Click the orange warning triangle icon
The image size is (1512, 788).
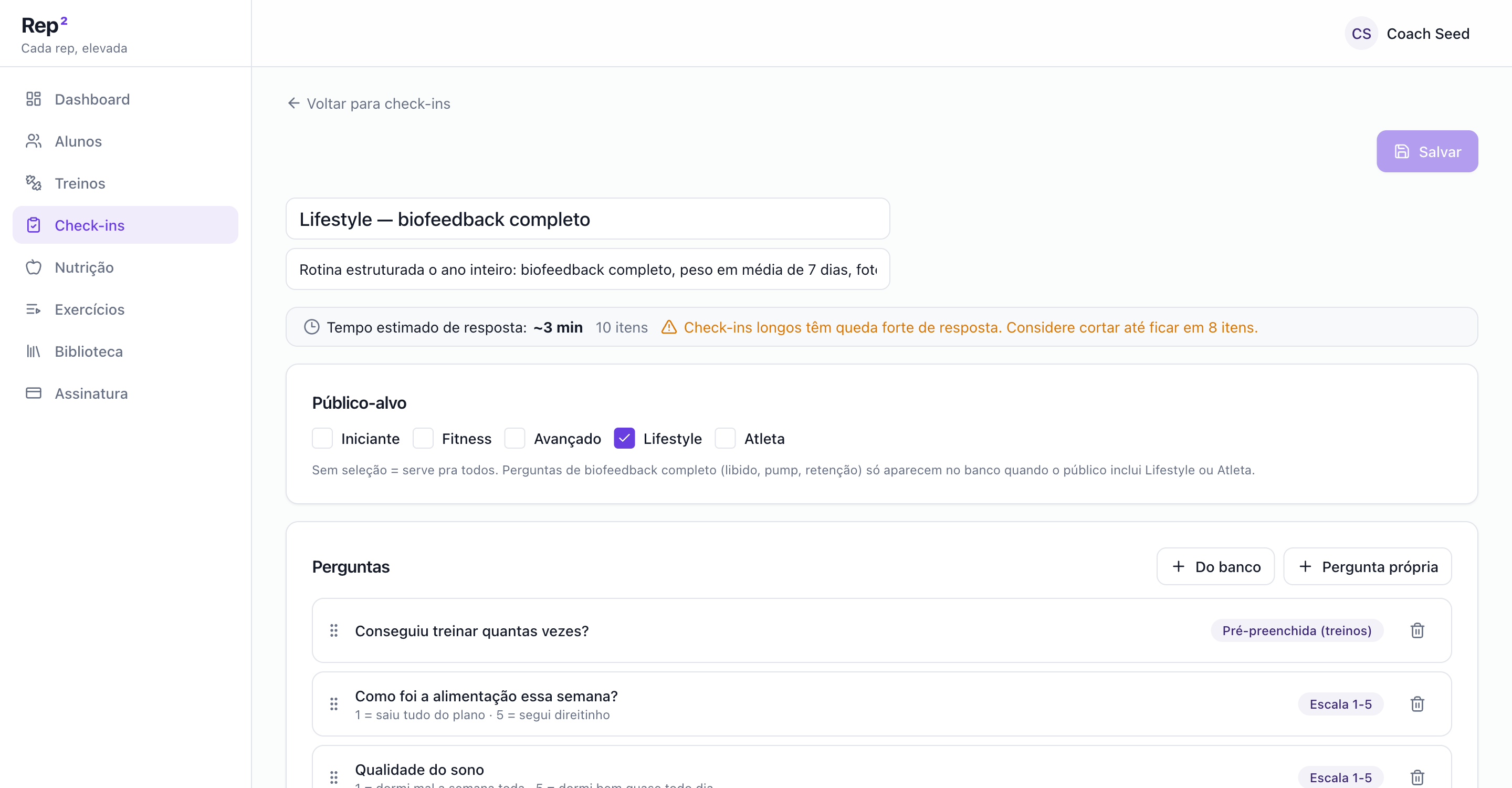(x=669, y=327)
